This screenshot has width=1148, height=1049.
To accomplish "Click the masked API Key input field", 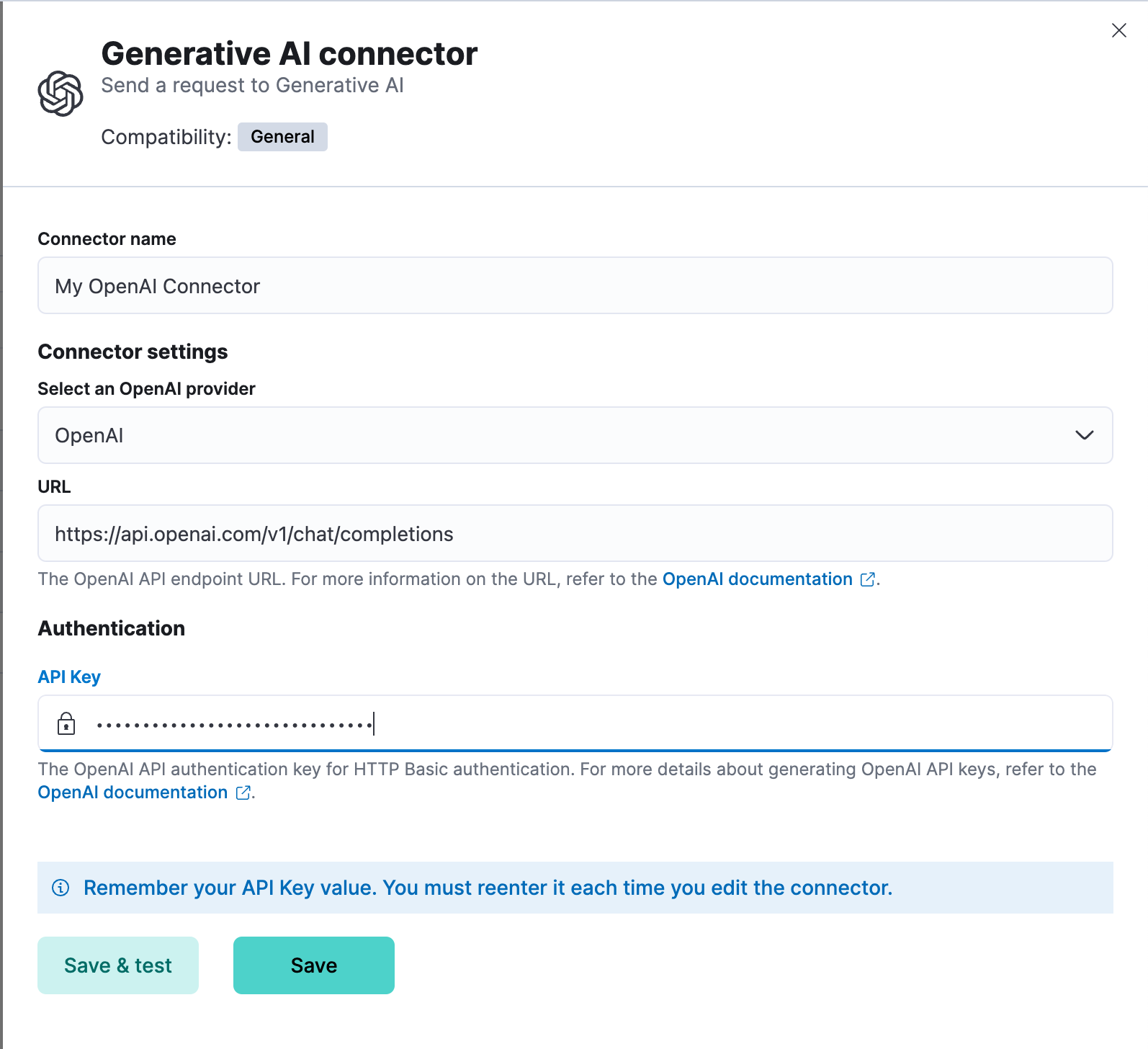I will 575,723.
